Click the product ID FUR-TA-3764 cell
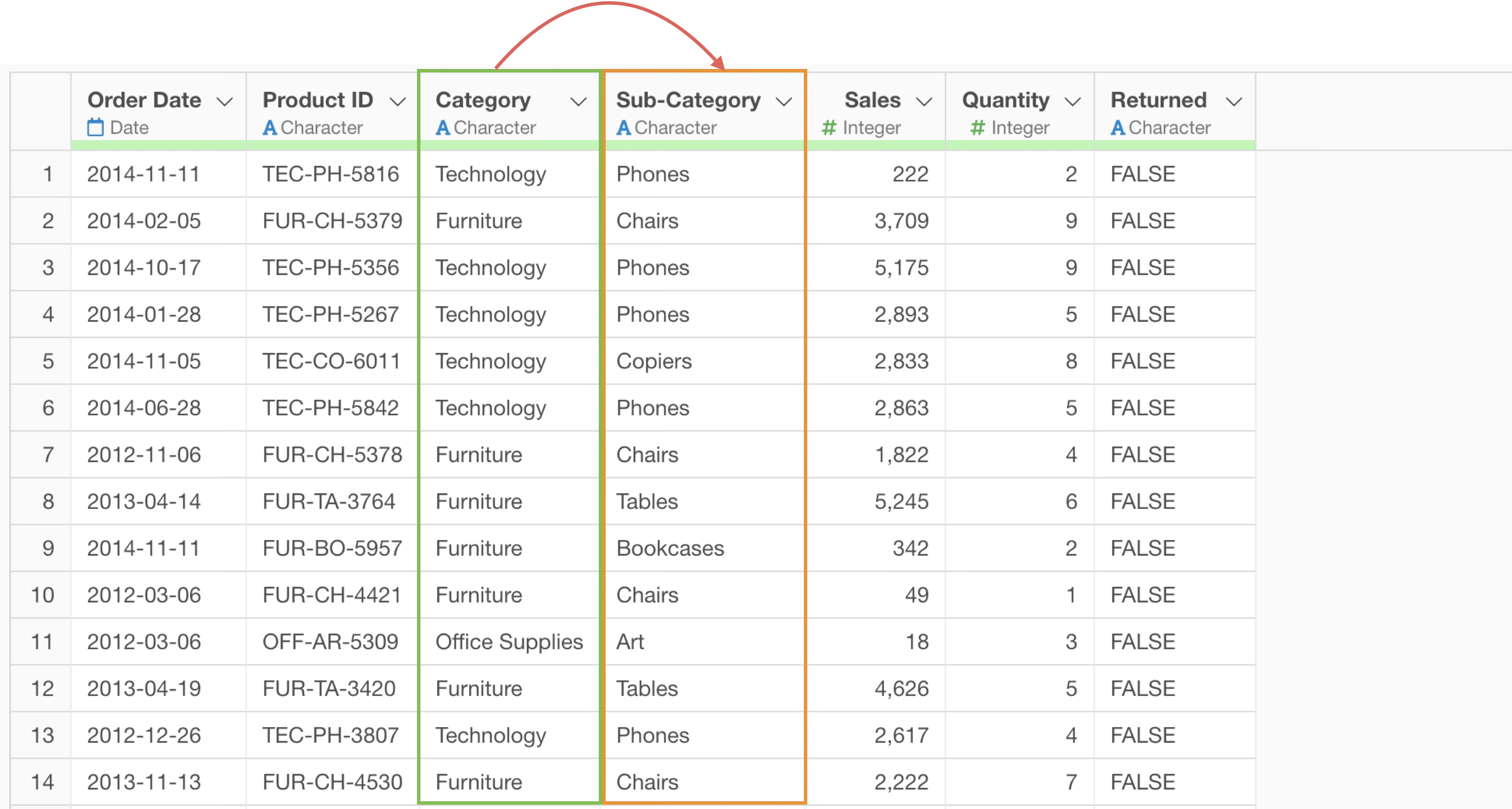 coord(332,501)
